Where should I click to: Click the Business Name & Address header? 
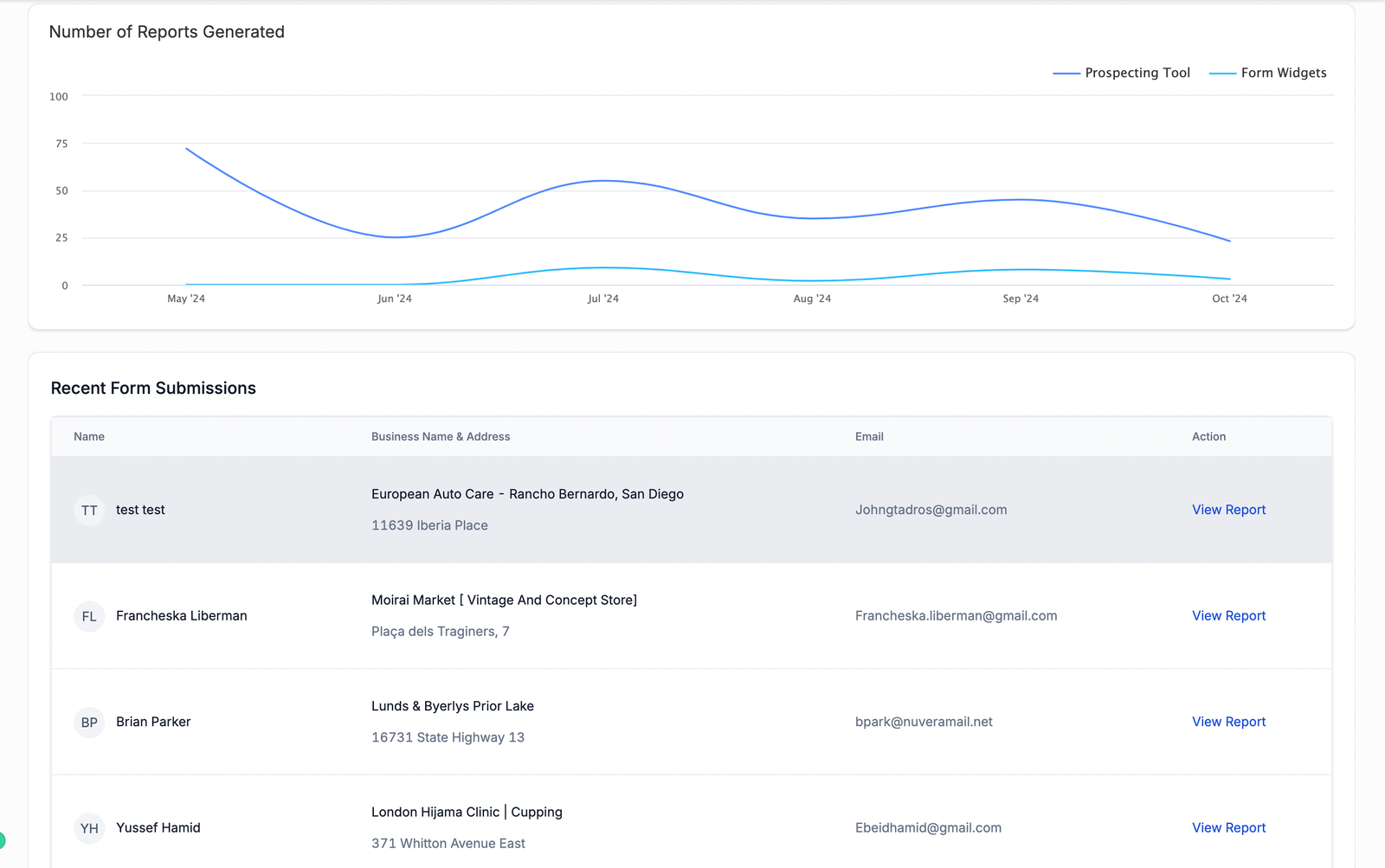click(x=441, y=437)
